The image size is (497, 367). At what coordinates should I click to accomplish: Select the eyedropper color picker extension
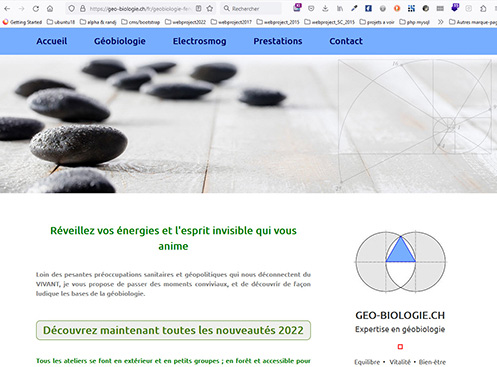pyautogui.click(x=354, y=9)
